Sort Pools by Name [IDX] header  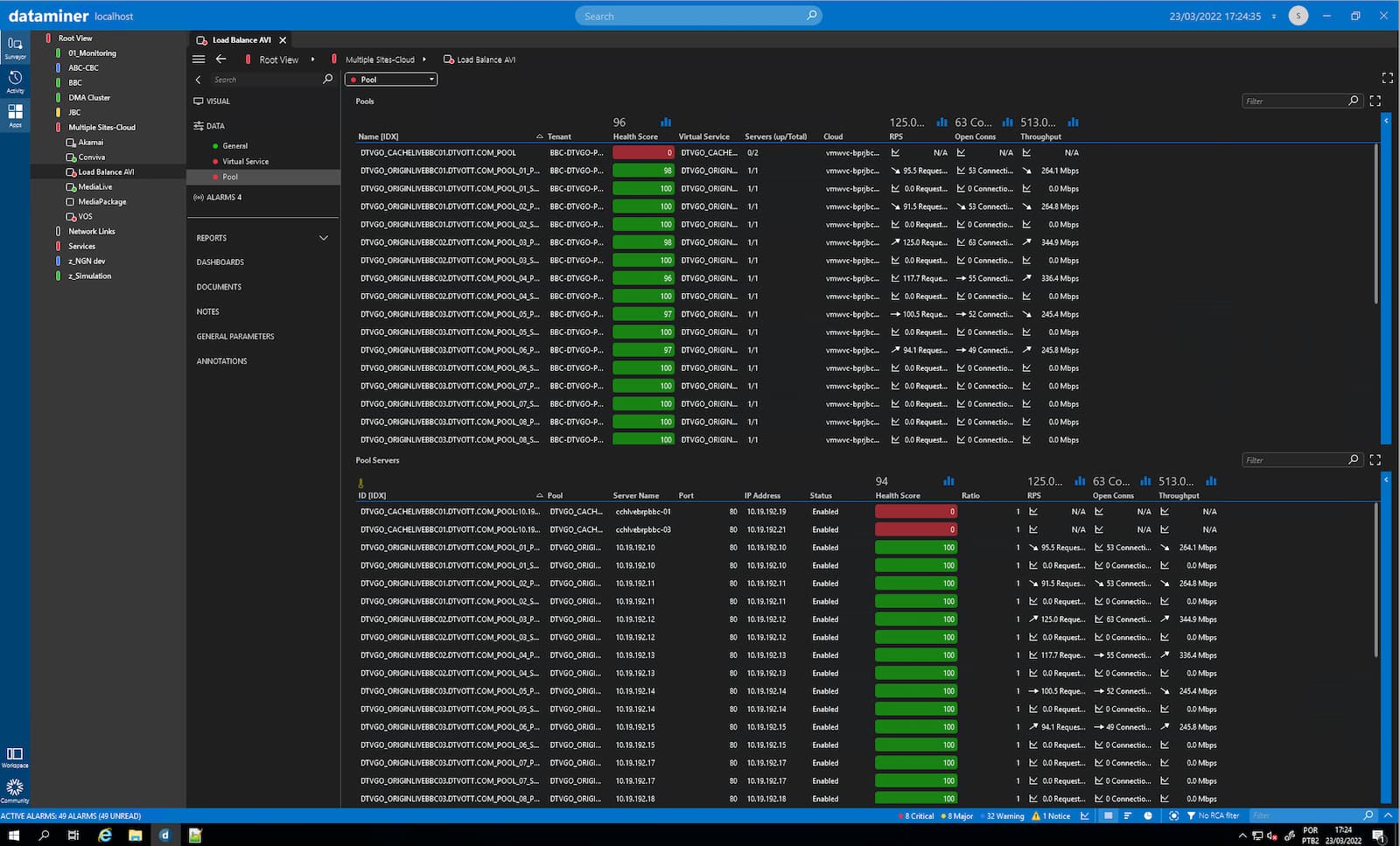pyautogui.click(x=378, y=136)
